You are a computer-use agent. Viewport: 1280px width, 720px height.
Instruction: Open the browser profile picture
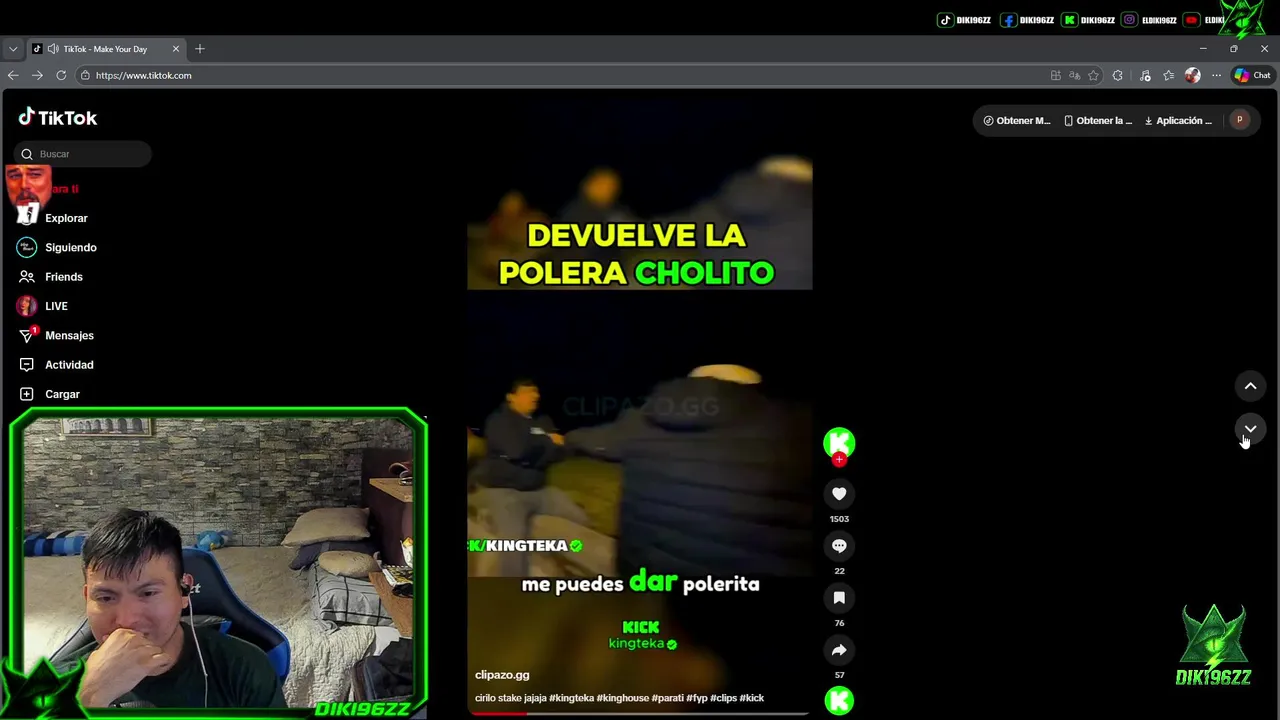(x=1192, y=75)
